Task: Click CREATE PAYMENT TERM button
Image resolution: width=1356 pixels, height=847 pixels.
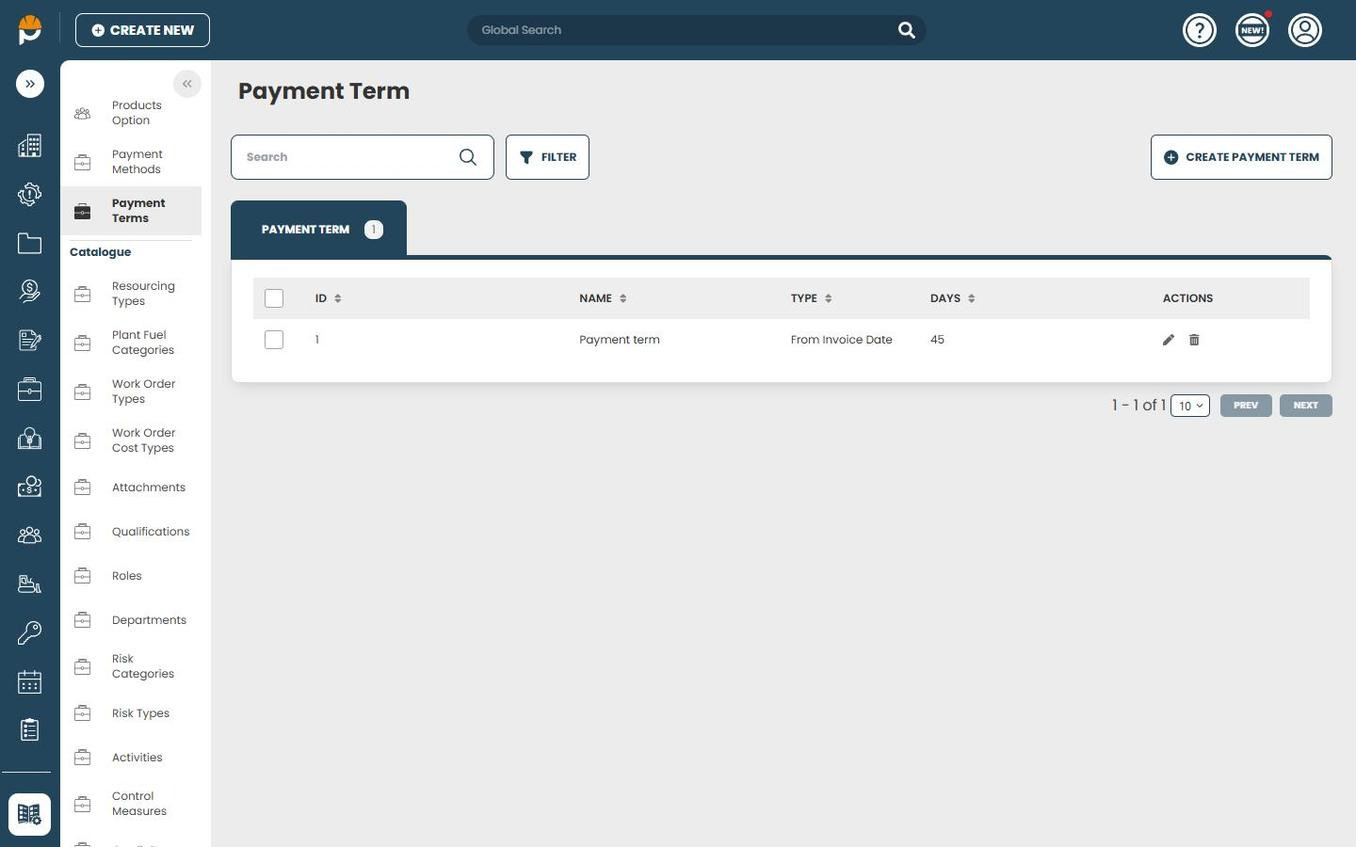Action: (1241, 157)
